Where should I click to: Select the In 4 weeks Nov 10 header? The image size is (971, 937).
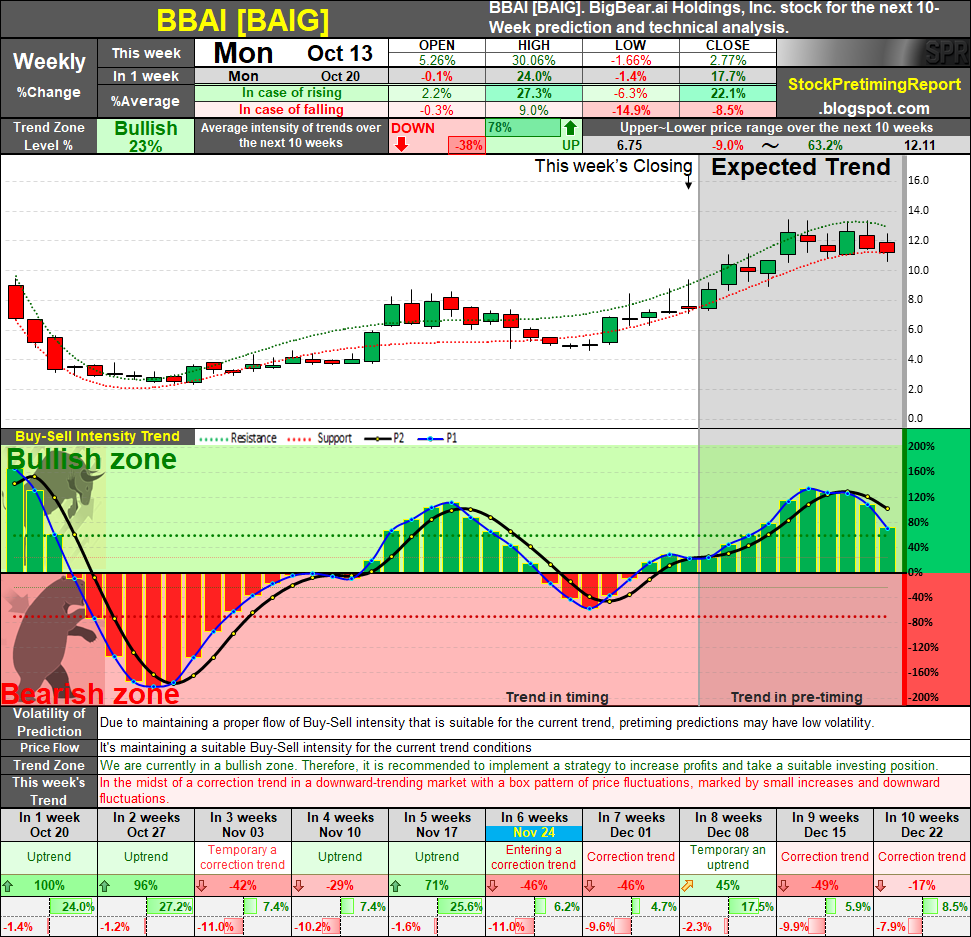(340, 825)
